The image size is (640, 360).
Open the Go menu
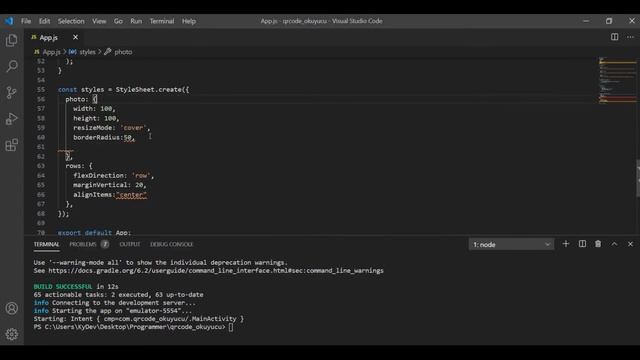pyautogui.click(x=118, y=21)
